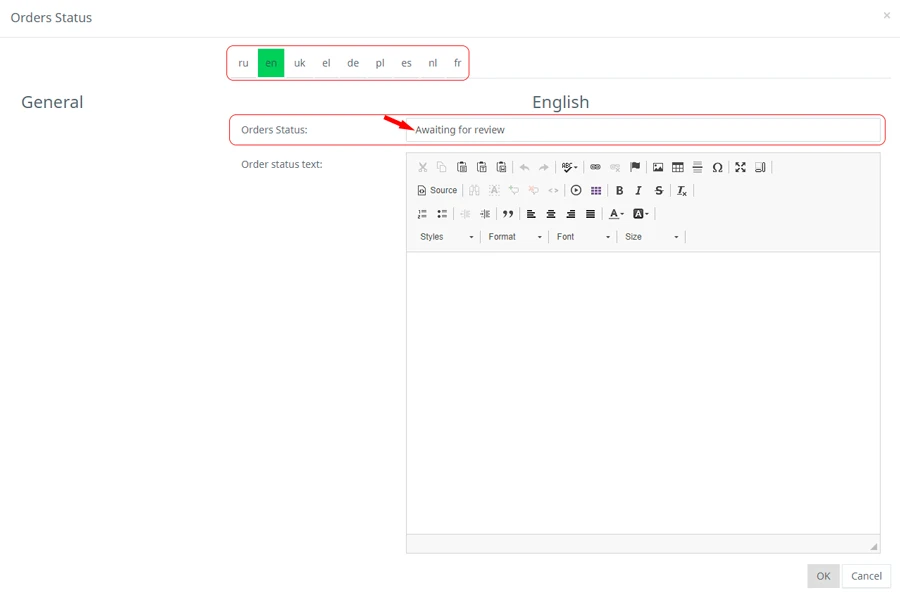Screen dimensions: 900x606
Task: Open the text color picker
Action: click(617, 214)
